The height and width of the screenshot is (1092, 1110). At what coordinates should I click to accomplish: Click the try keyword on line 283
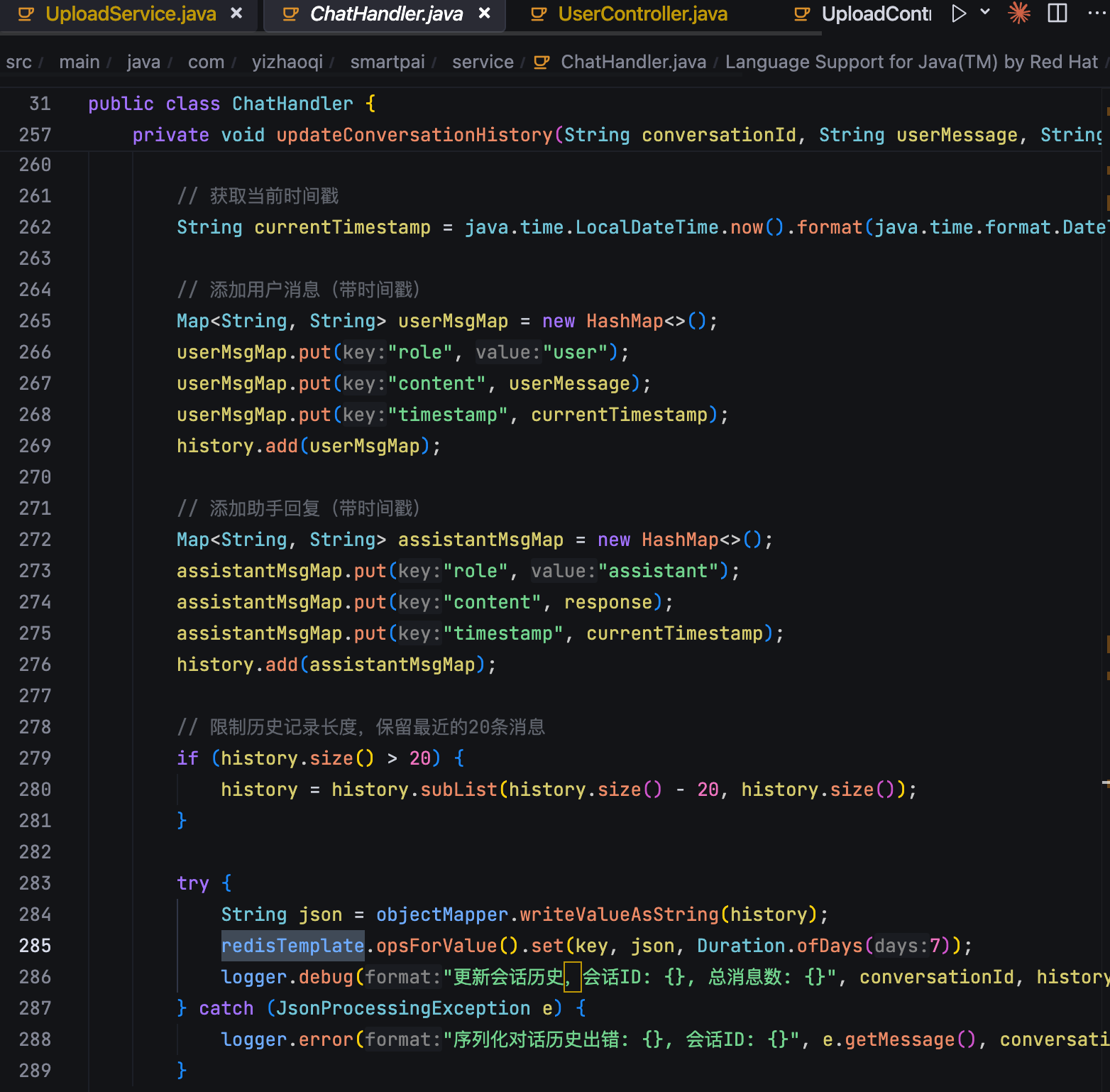tap(193, 883)
